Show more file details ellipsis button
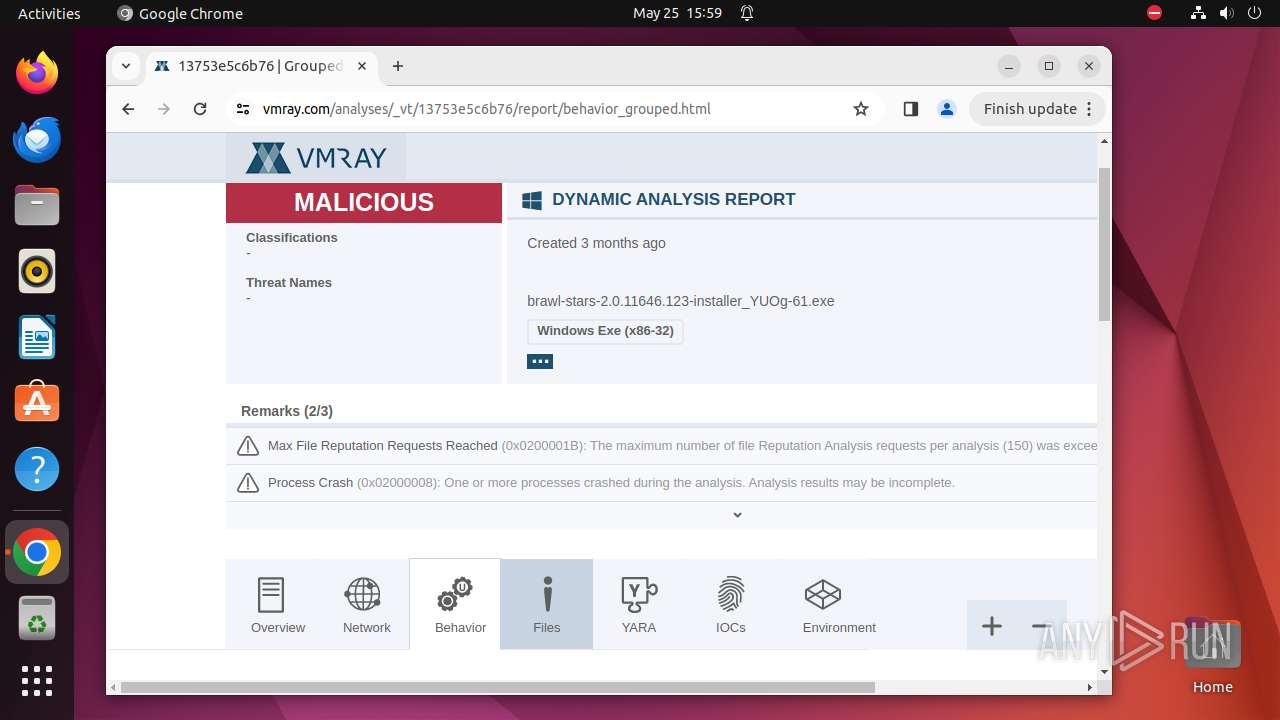Image resolution: width=1280 pixels, height=720 pixels. point(540,361)
